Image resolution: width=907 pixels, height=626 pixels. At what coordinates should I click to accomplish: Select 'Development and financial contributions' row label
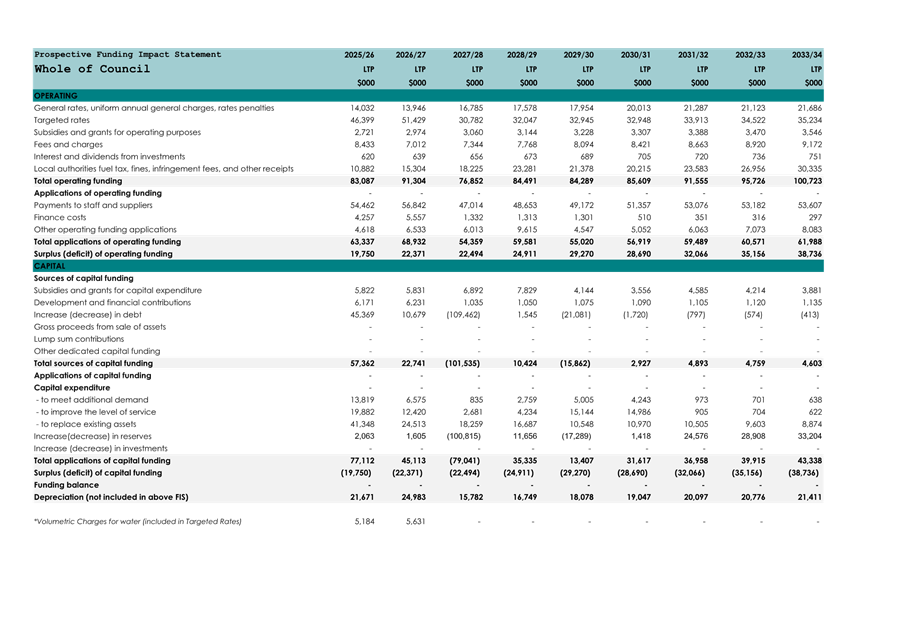point(112,303)
